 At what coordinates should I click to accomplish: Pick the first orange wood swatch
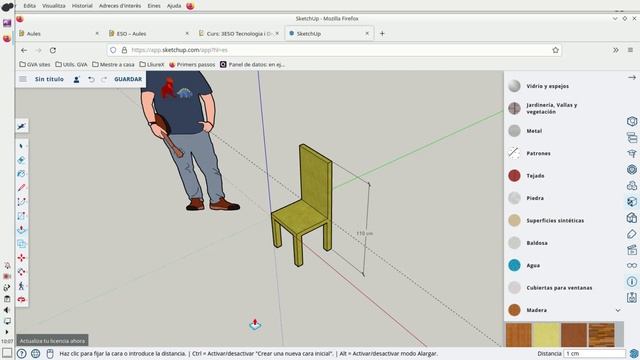click(519, 335)
